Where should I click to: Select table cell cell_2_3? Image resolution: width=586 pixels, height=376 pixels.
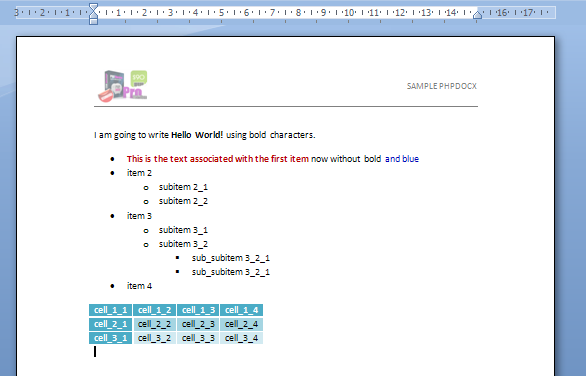tap(198, 324)
